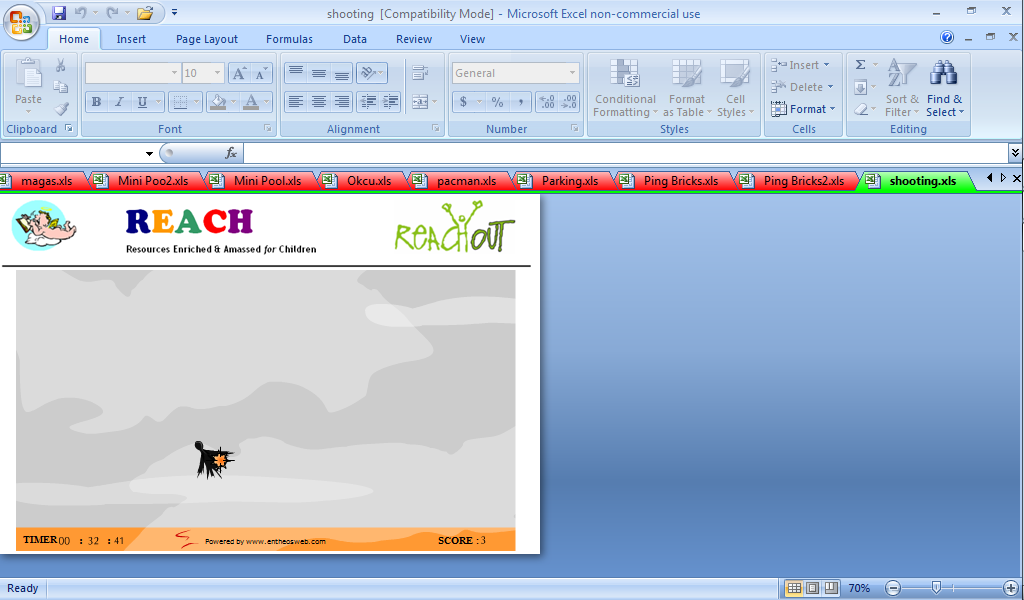Click the Excel Help question mark icon
The height and width of the screenshot is (600, 1024).
coord(947,38)
